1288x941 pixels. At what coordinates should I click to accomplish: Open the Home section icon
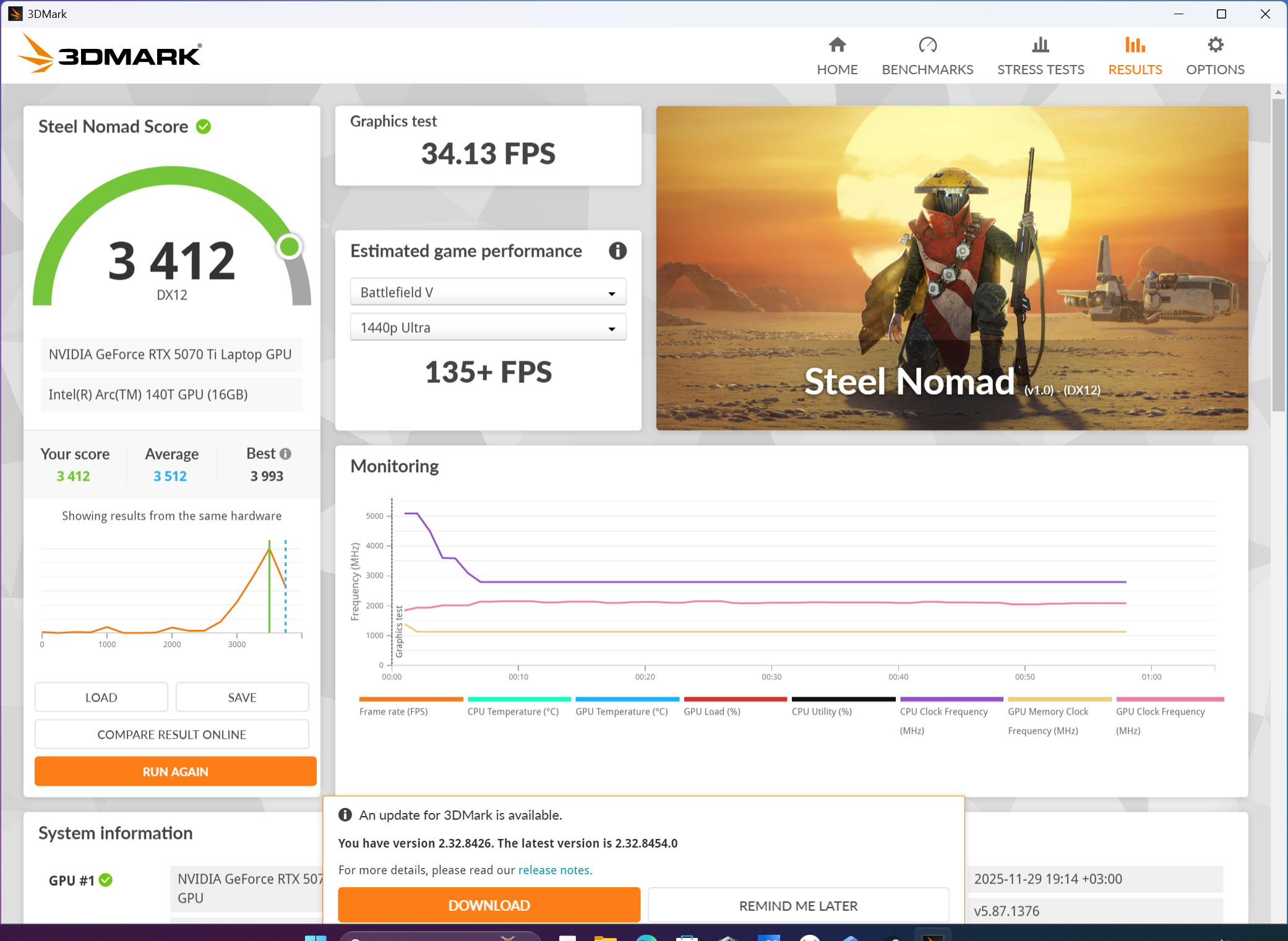837,45
